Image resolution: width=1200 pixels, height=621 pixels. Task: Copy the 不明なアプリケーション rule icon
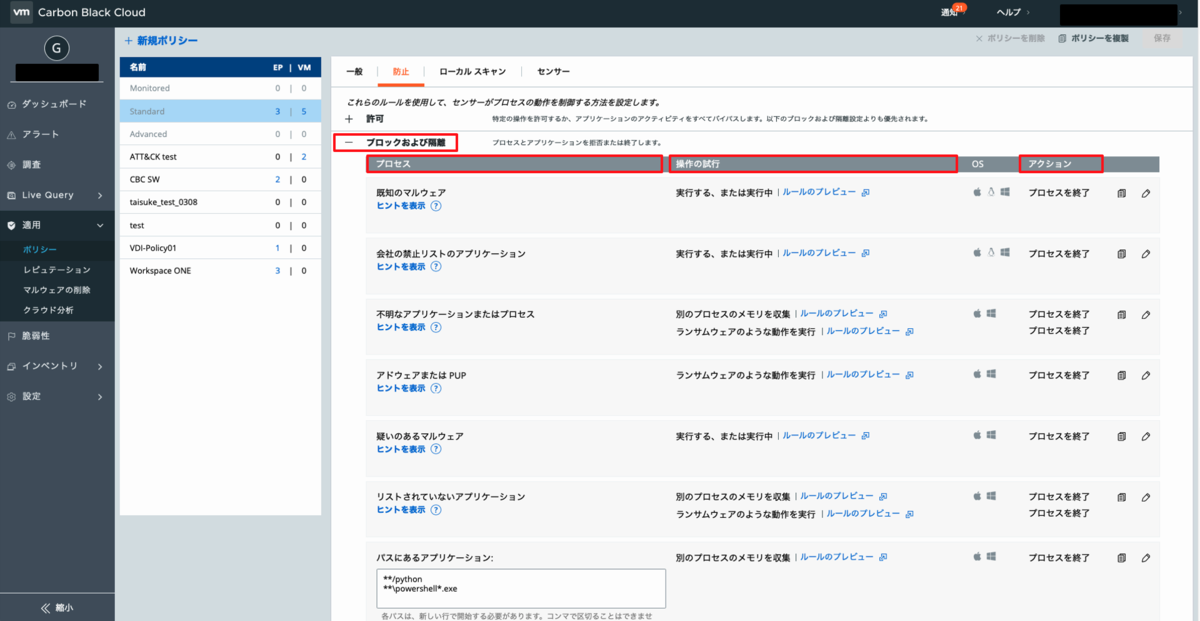(x=1122, y=314)
